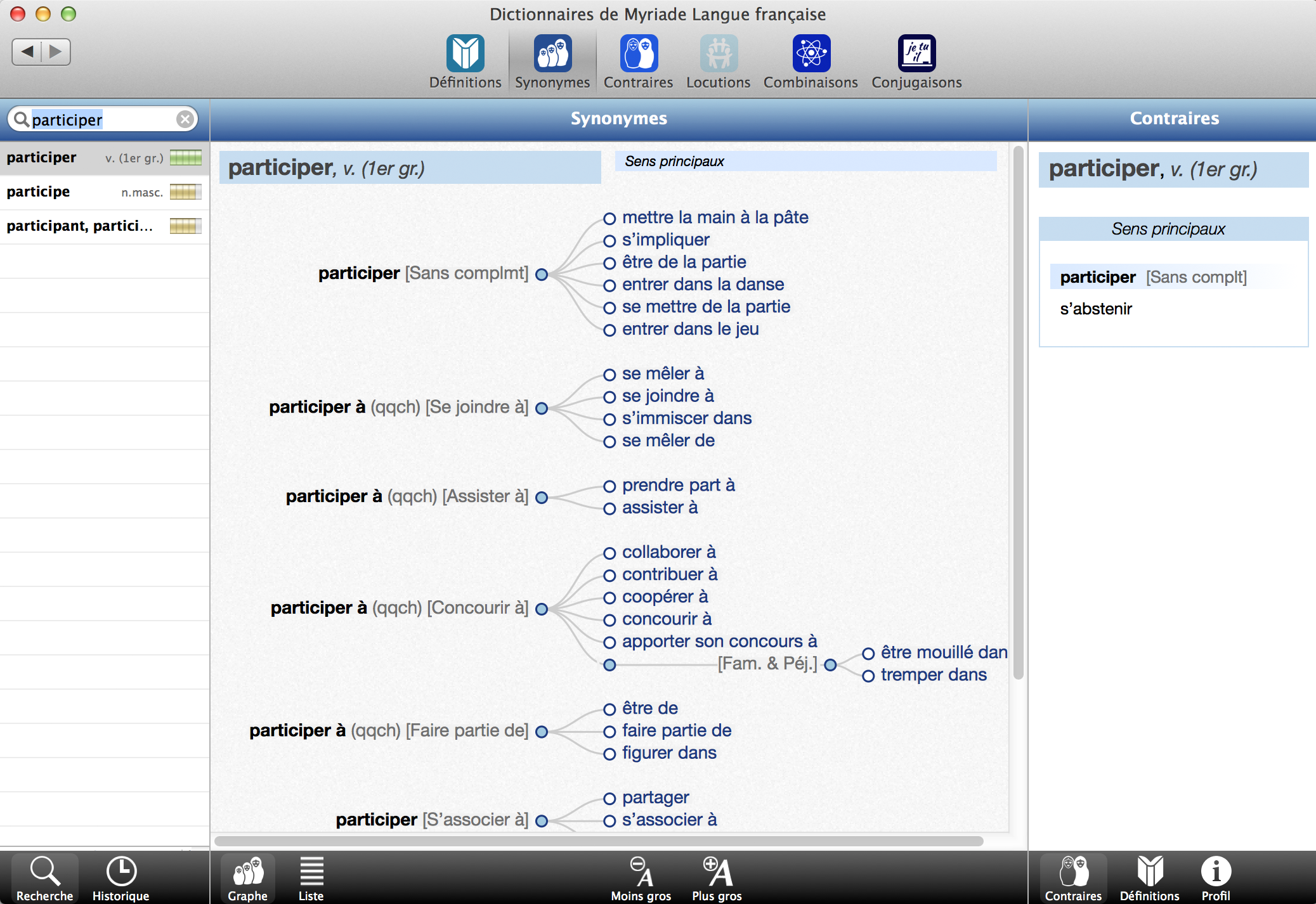Click synonym "se mêler à"

[x=663, y=373]
